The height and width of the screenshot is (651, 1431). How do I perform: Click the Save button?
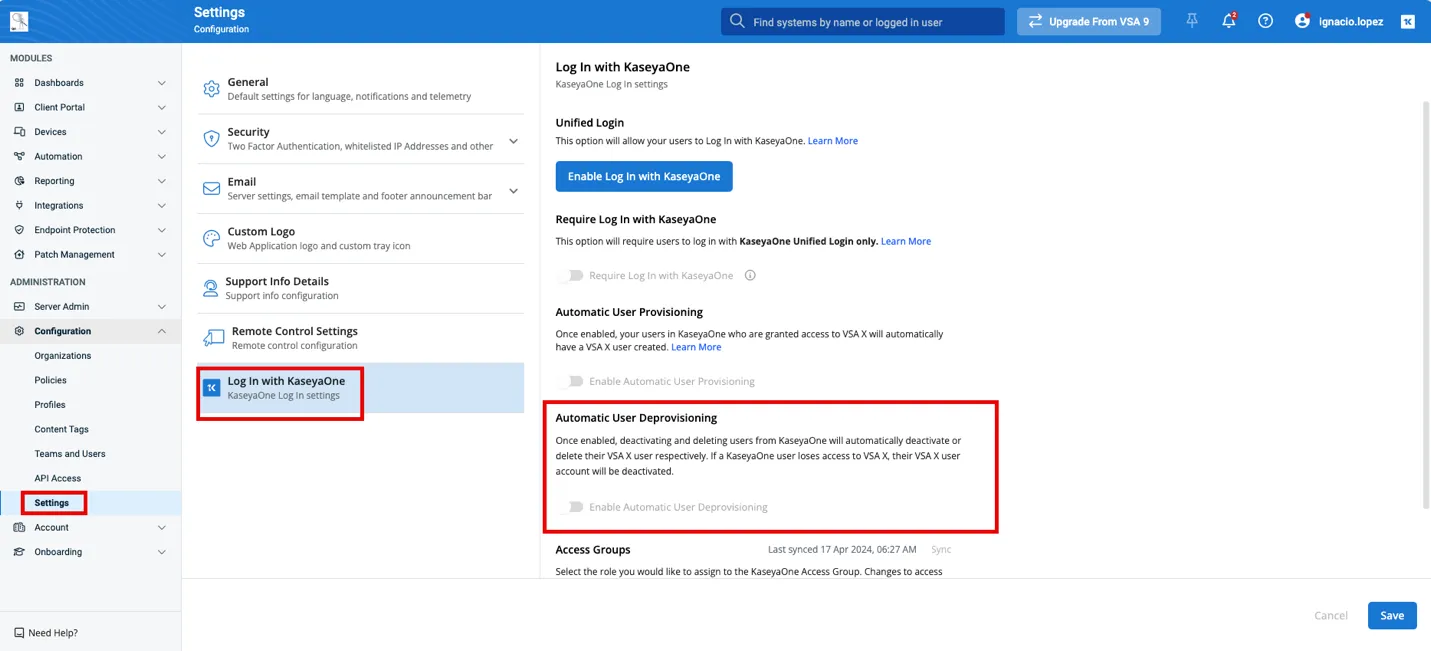click(1392, 616)
